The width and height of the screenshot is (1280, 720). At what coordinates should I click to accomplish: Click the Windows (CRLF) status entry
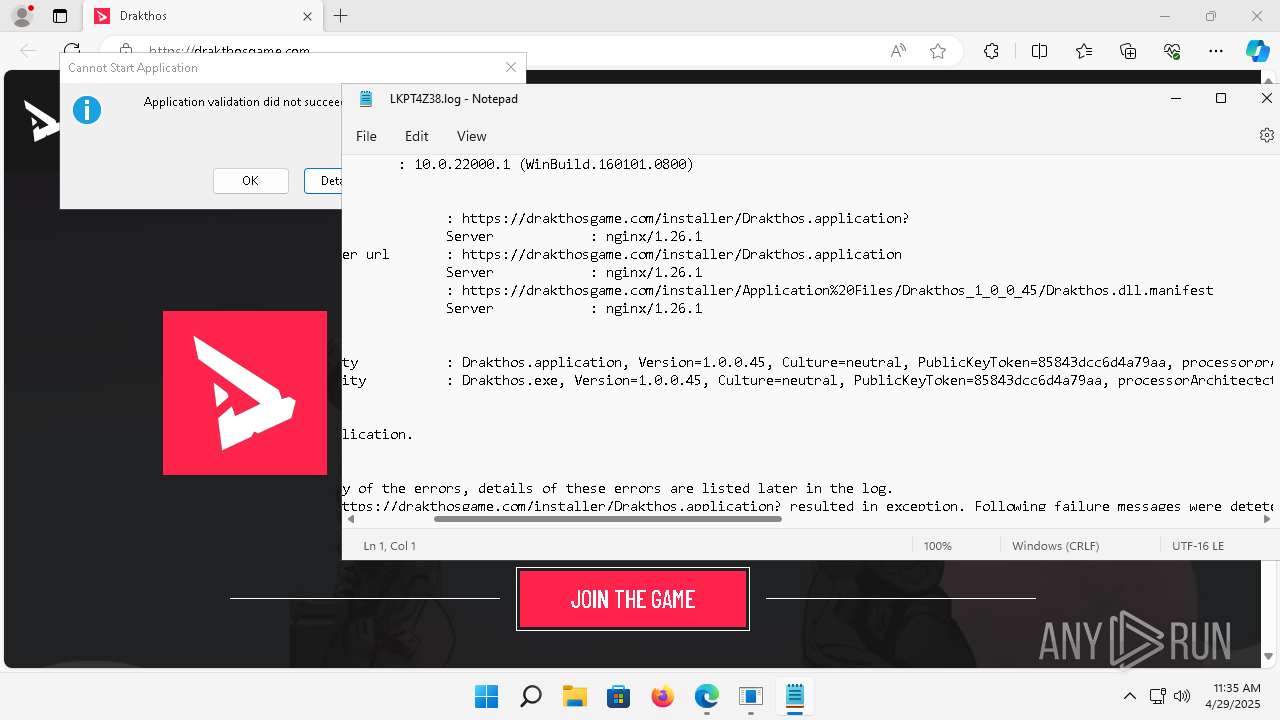pyautogui.click(x=1055, y=546)
